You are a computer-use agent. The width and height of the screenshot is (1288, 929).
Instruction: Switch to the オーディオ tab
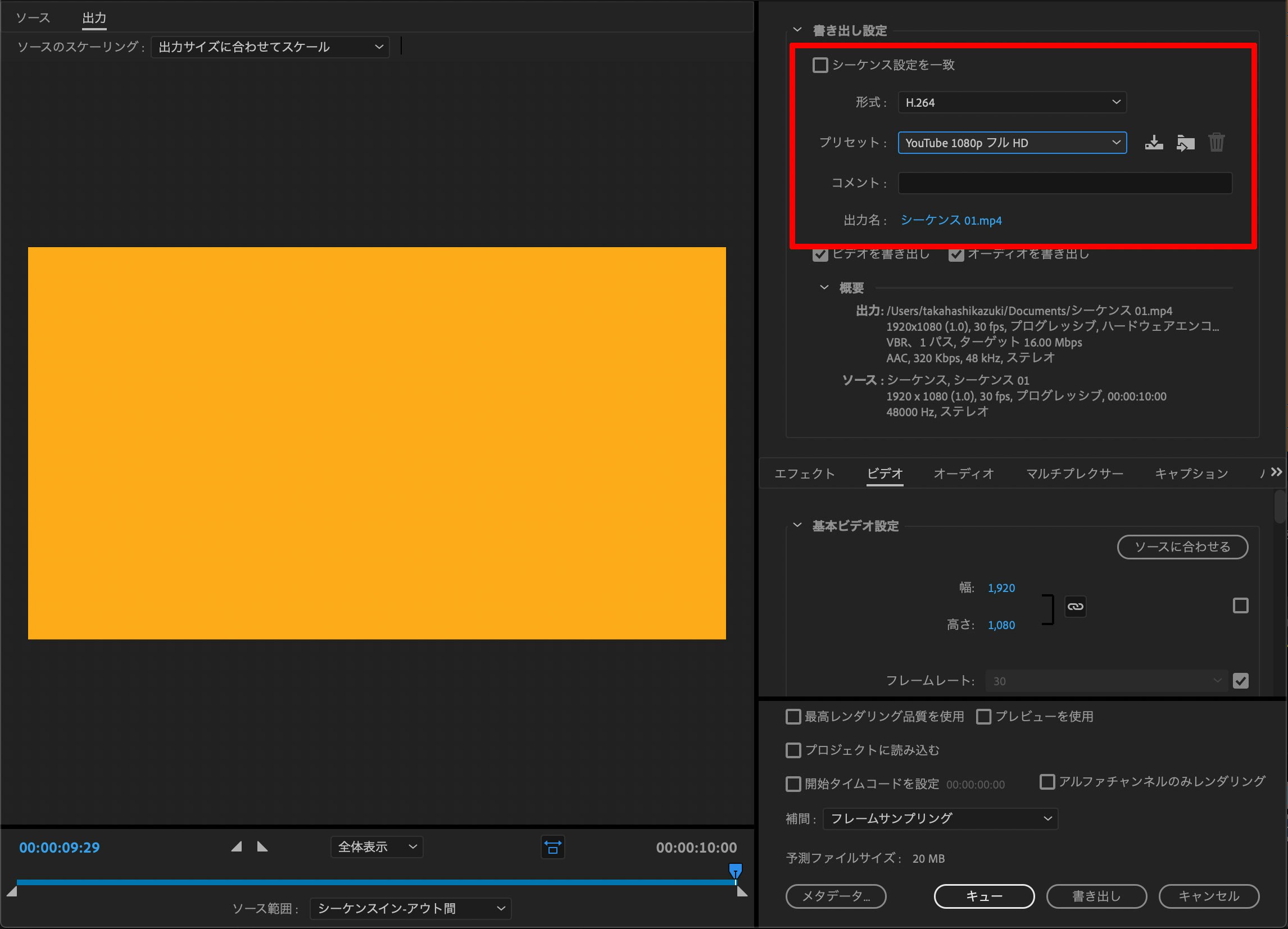pyautogui.click(x=963, y=473)
